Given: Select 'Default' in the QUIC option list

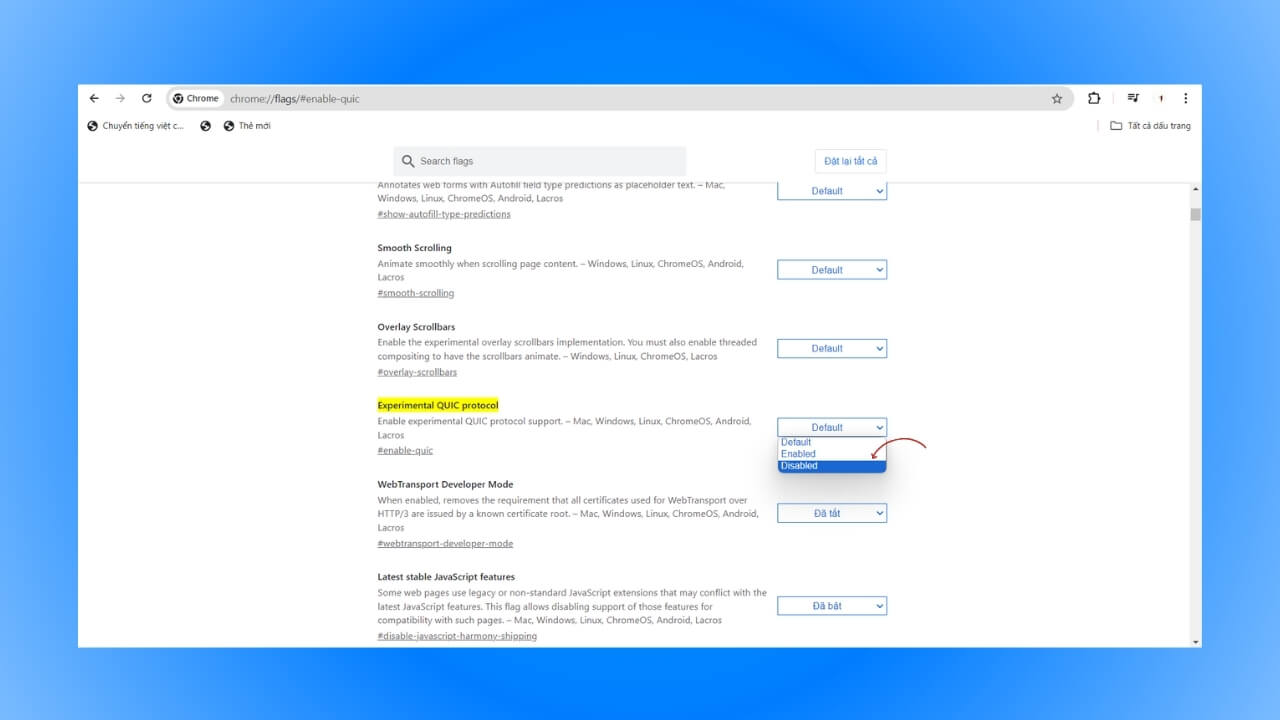Looking at the screenshot, I should coord(832,442).
